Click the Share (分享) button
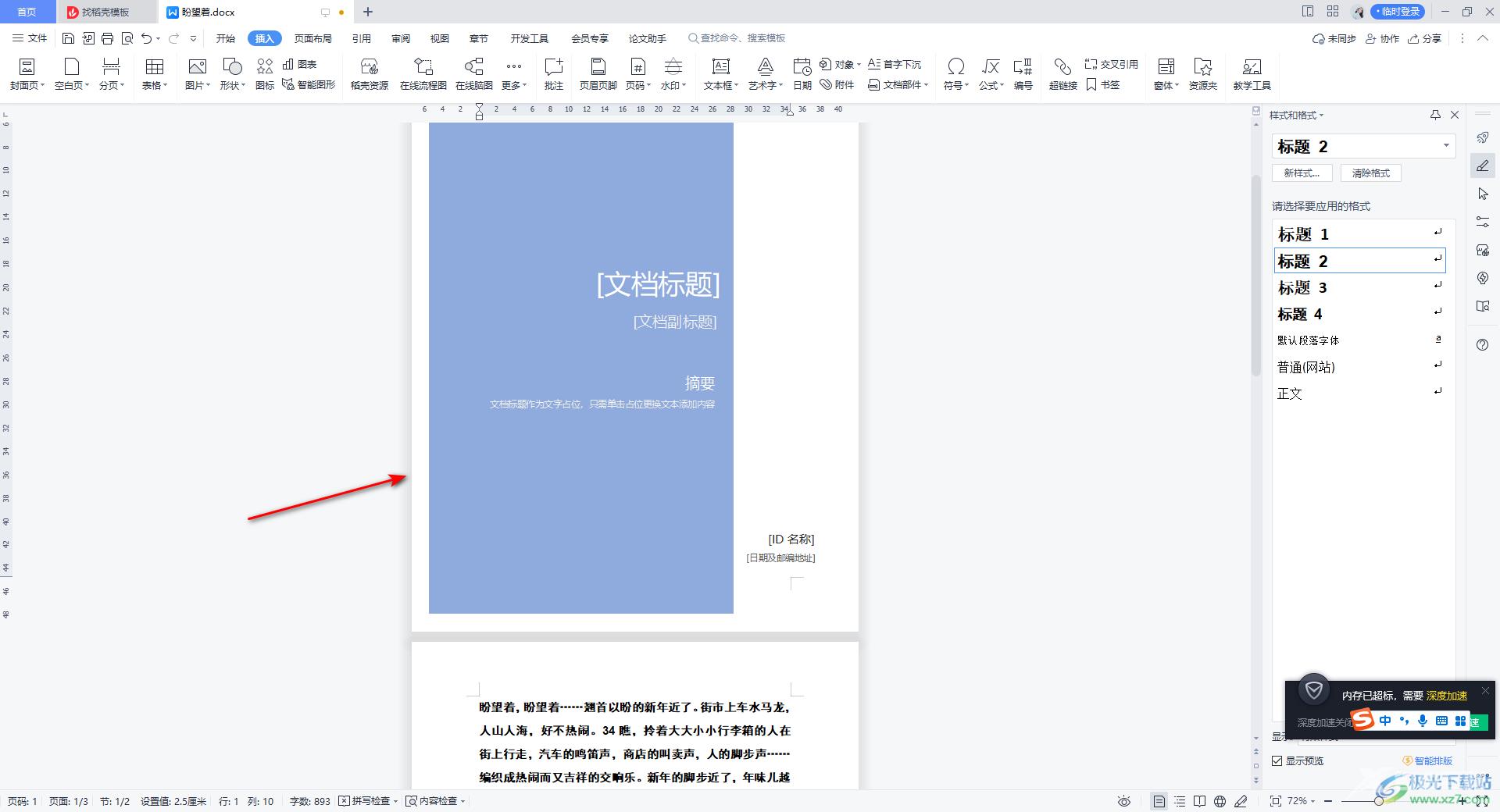 [1425, 38]
